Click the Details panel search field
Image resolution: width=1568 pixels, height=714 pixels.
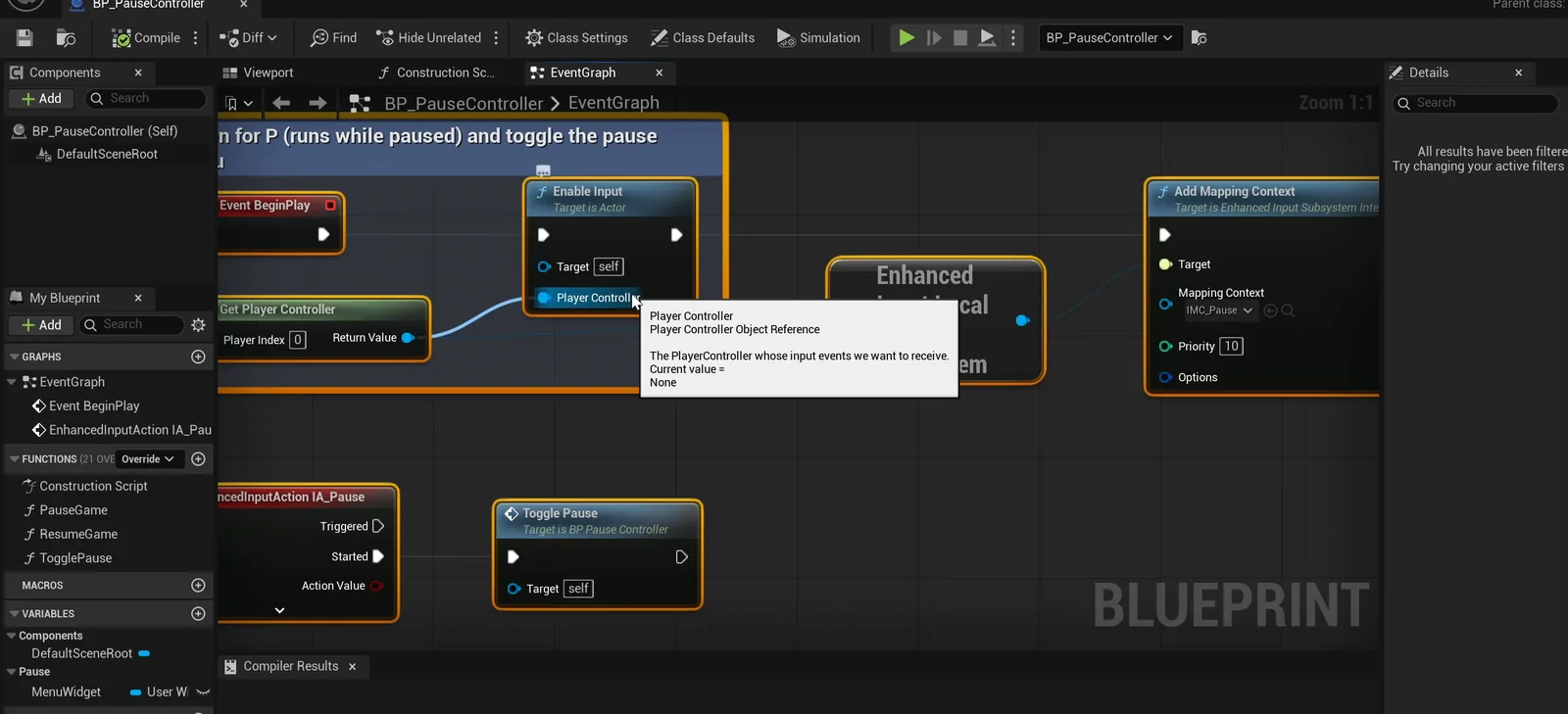tap(1476, 103)
